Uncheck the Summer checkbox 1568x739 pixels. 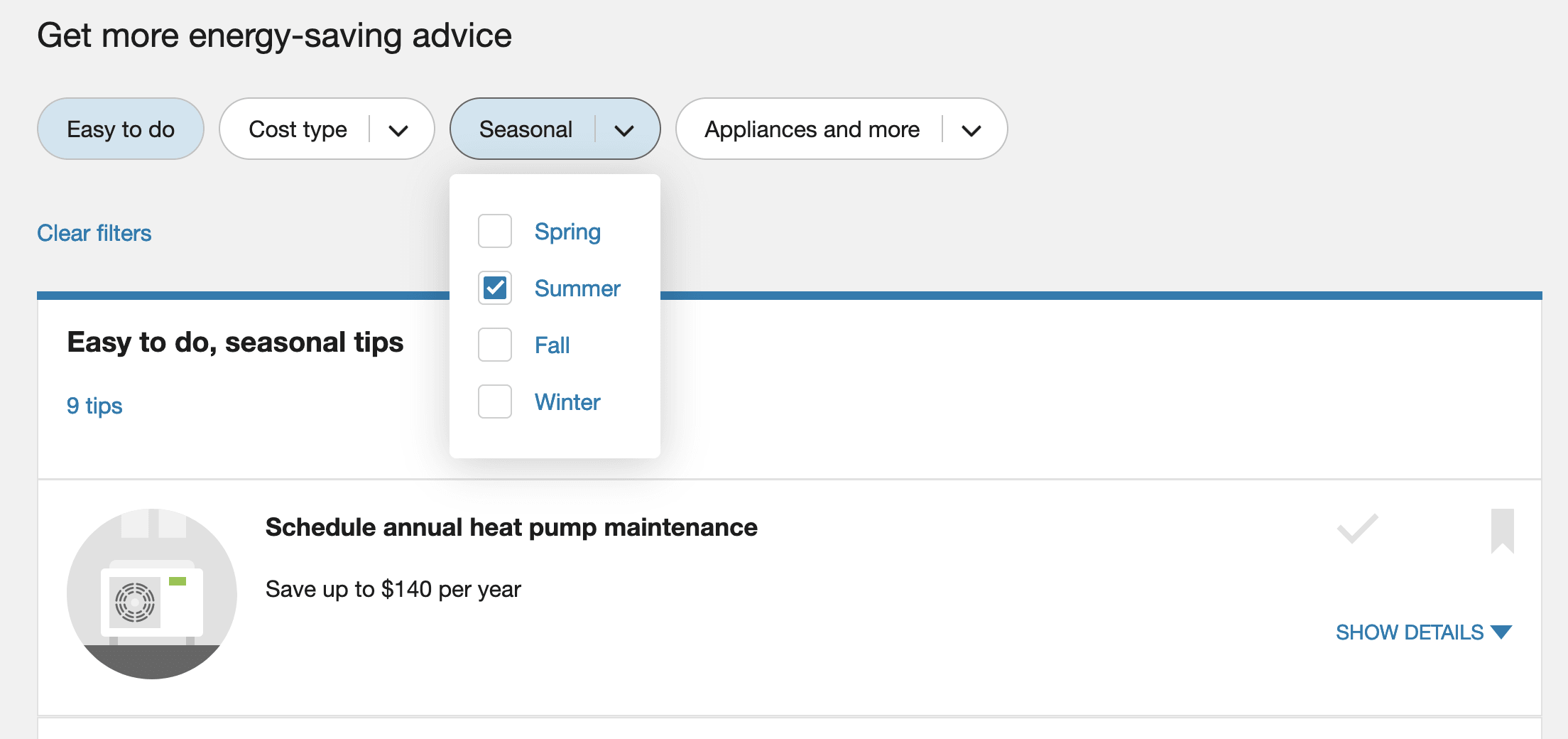point(495,288)
